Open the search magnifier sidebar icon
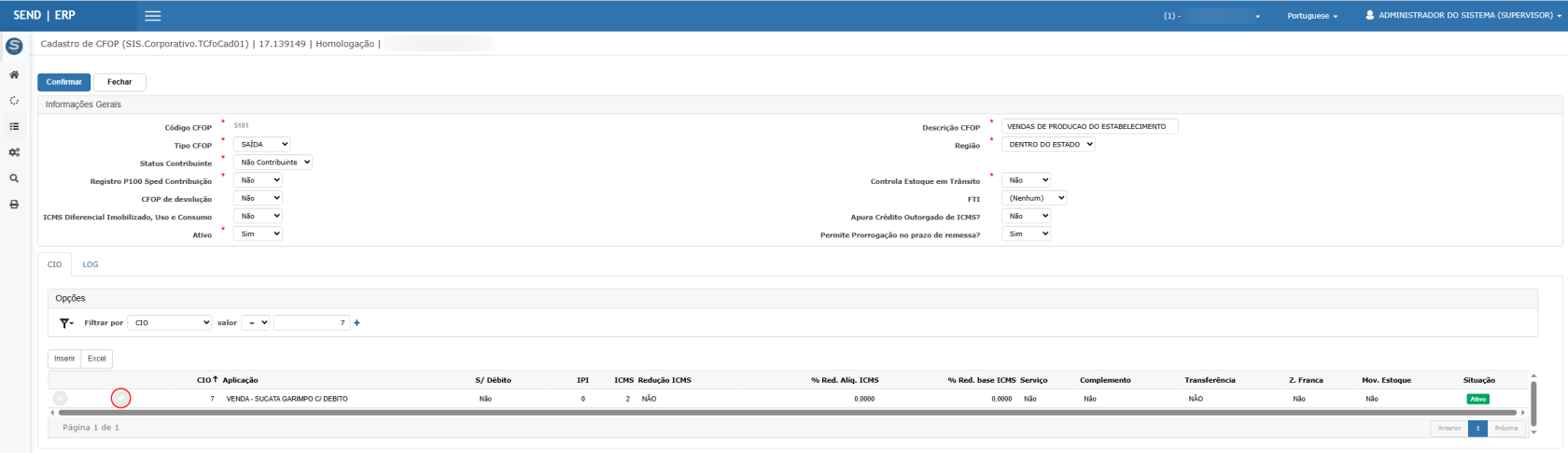1568x453 pixels. point(14,177)
